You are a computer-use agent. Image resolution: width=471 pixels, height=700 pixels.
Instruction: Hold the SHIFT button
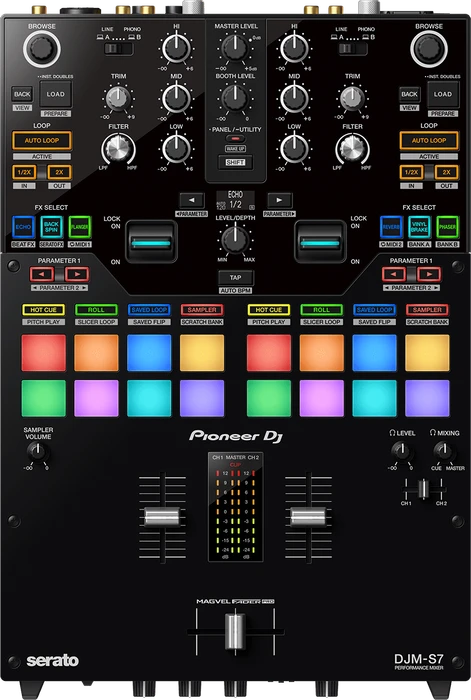coord(235,162)
